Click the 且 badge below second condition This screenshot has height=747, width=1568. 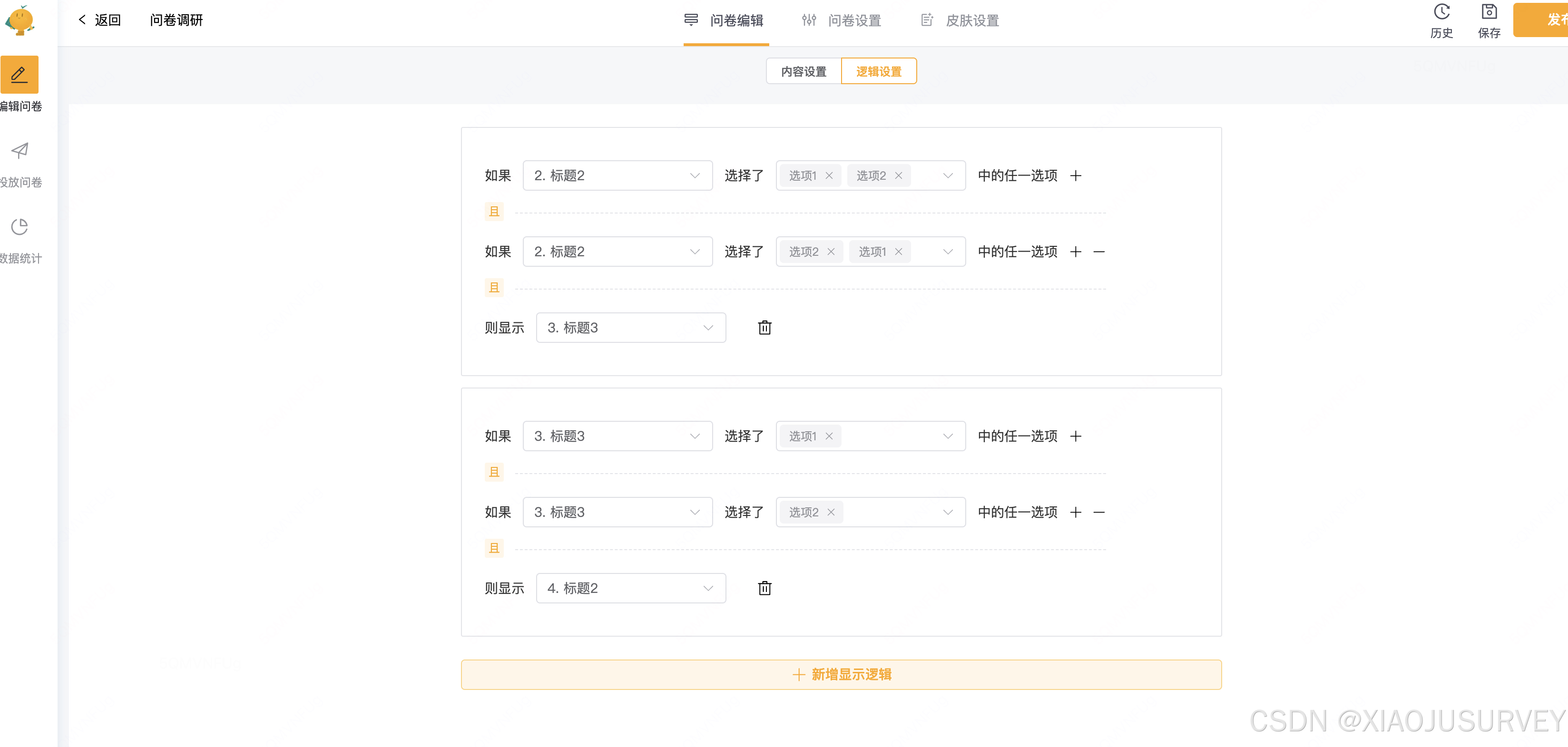click(x=494, y=288)
